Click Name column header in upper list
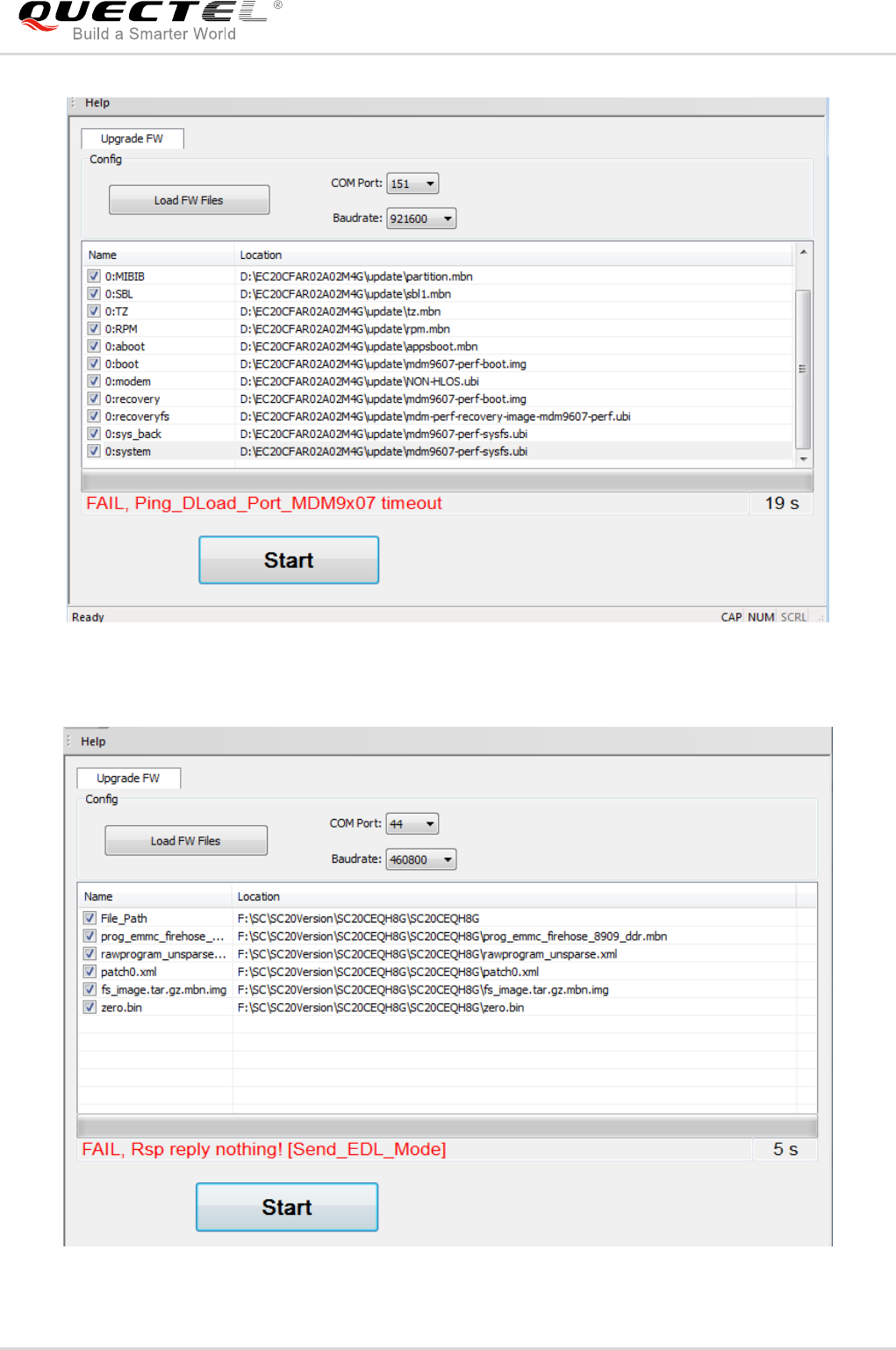 coord(158,255)
